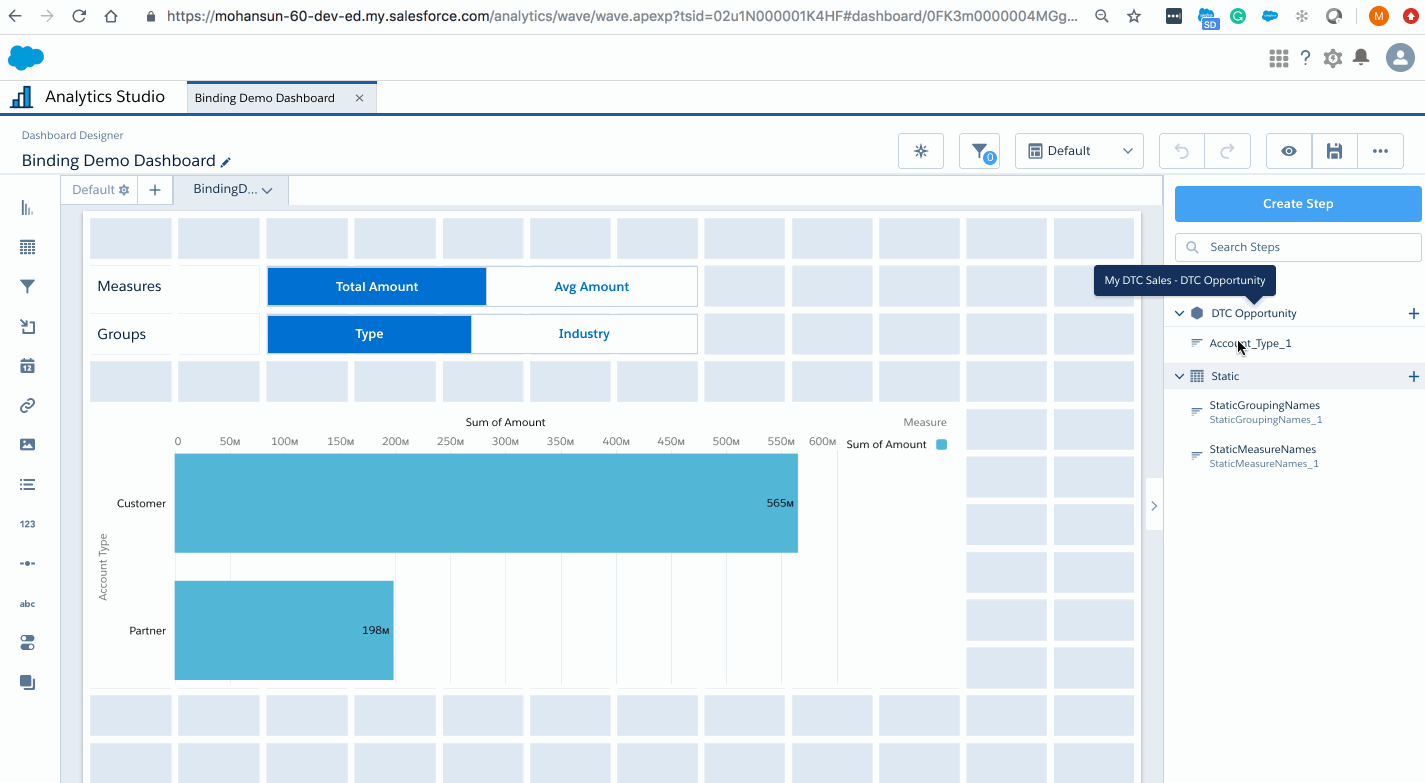Screen dimensions: 1425x783
Task: Collapse the right steps panel arrow
Action: (1154, 506)
